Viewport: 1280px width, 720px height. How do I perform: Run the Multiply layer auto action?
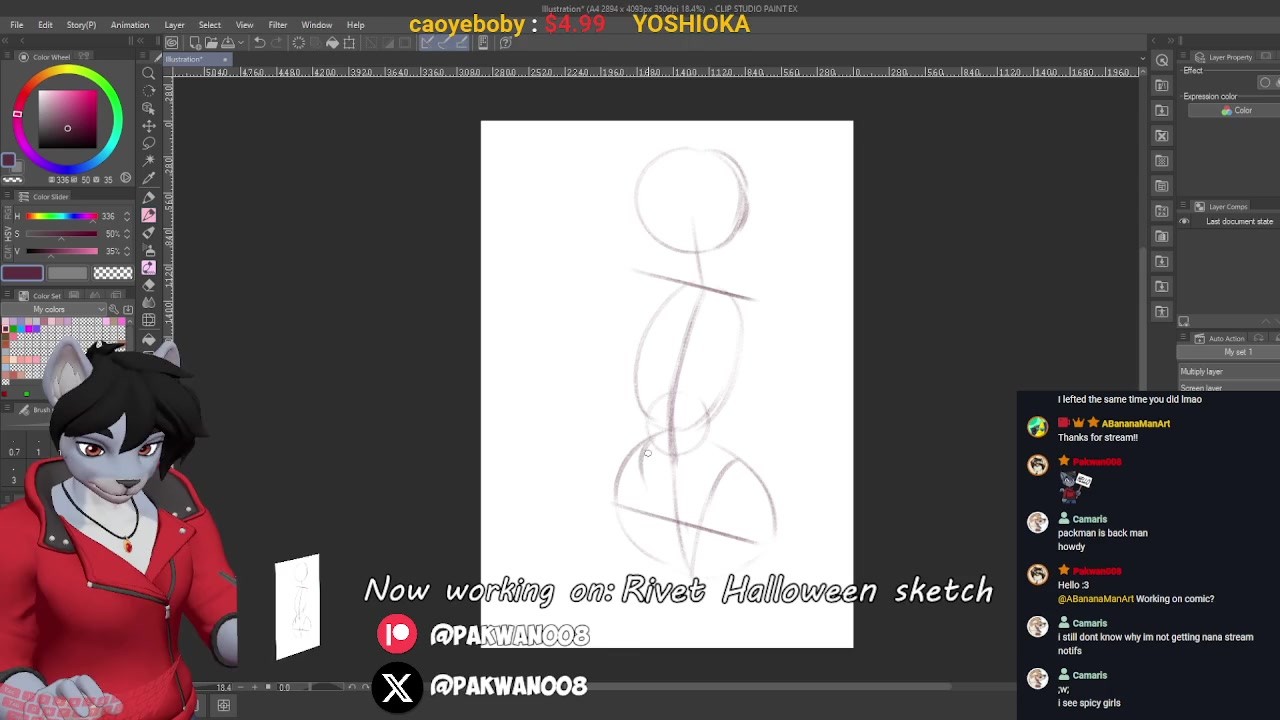(1201, 371)
